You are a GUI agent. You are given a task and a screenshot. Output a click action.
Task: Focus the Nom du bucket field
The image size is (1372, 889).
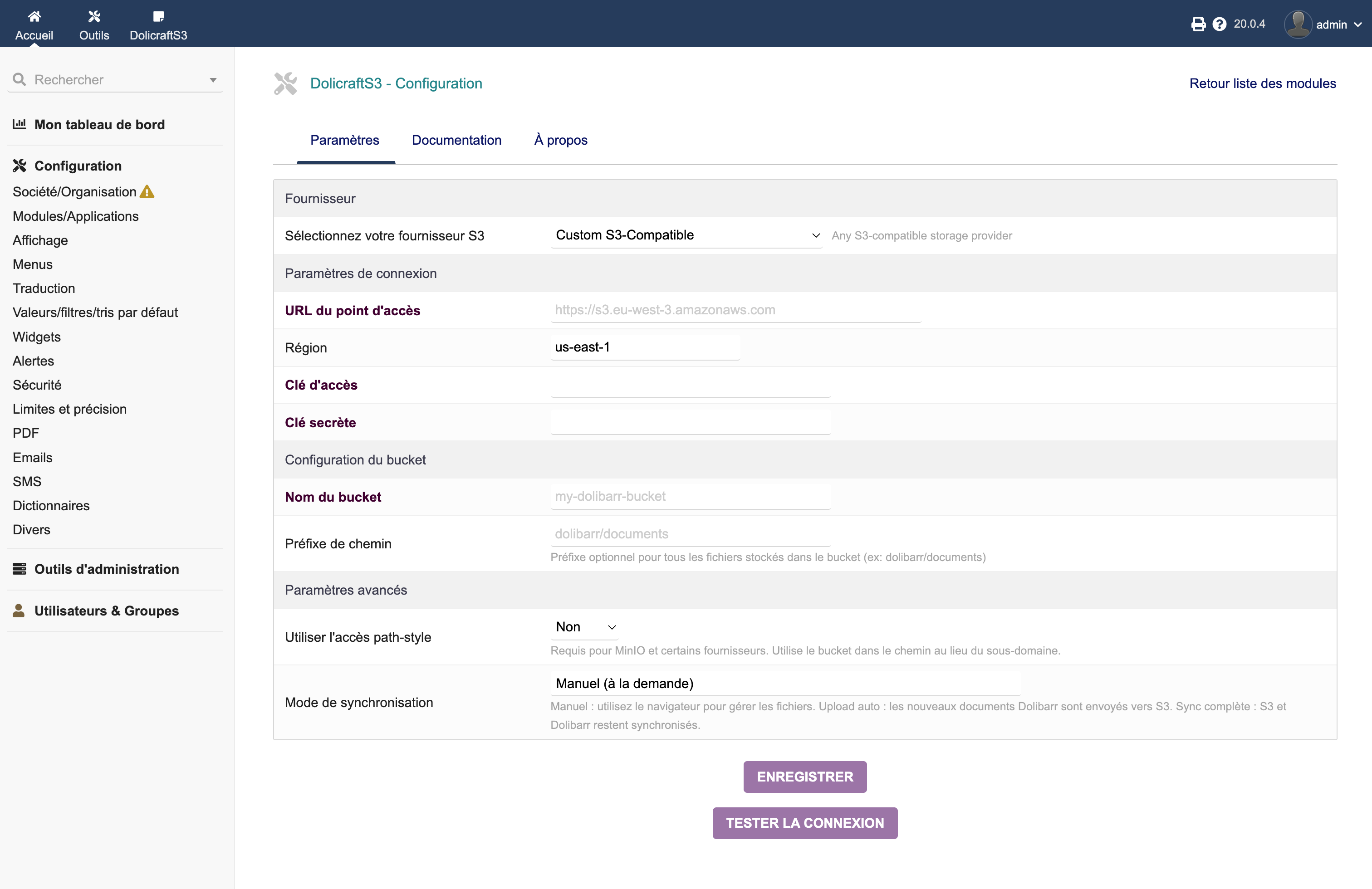[x=690, y=497]
